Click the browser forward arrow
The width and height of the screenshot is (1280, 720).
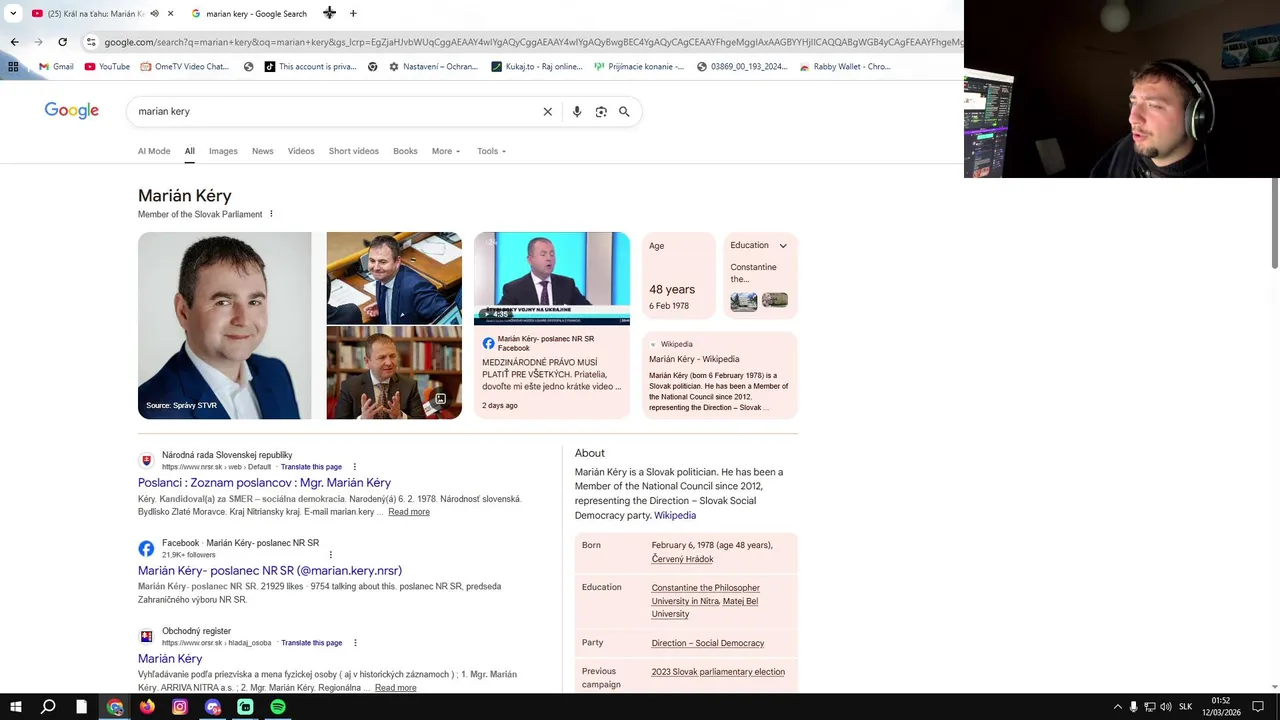pos(38,42)
